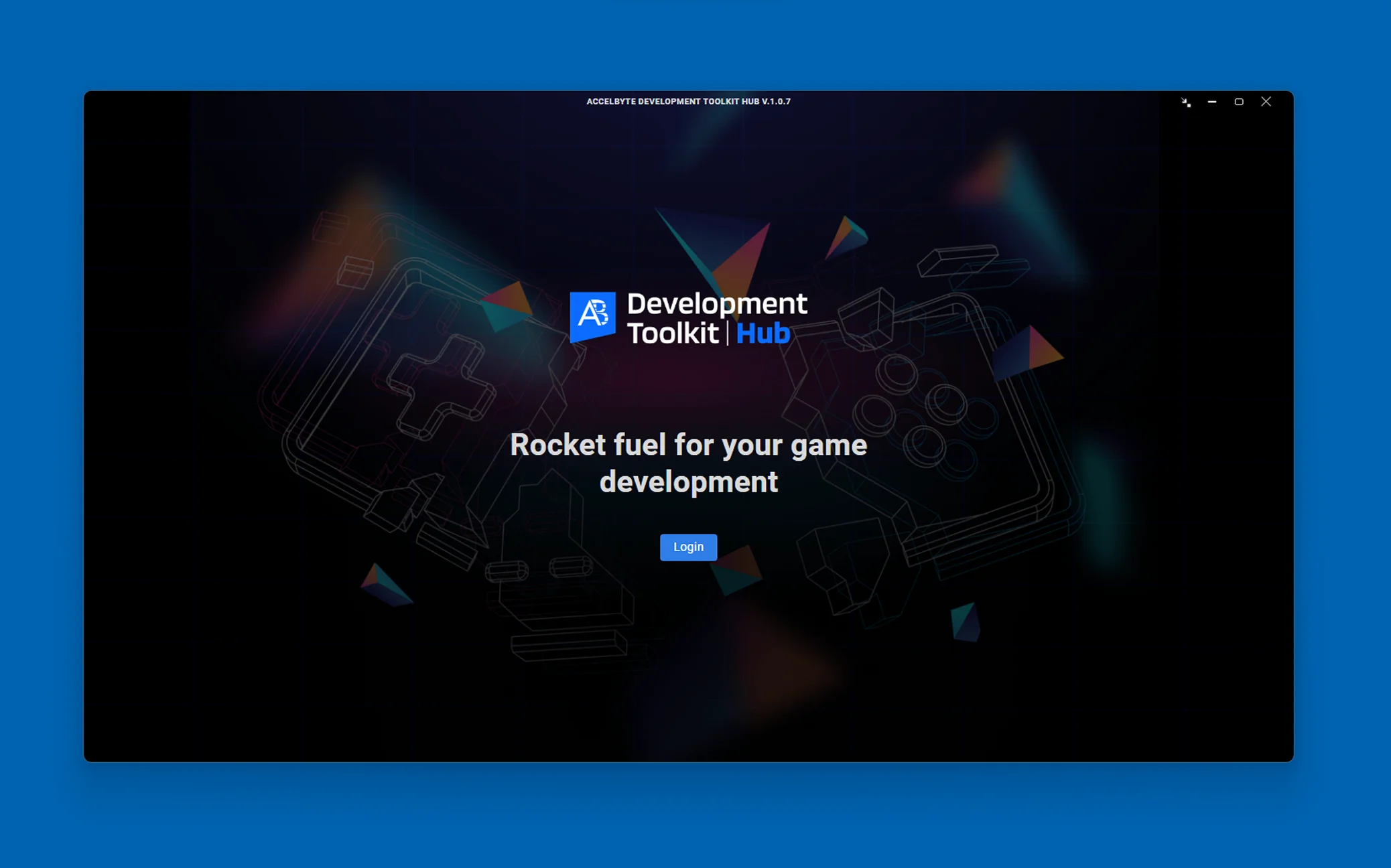
Task: Click the blue Login button
Action: [688, 547]
